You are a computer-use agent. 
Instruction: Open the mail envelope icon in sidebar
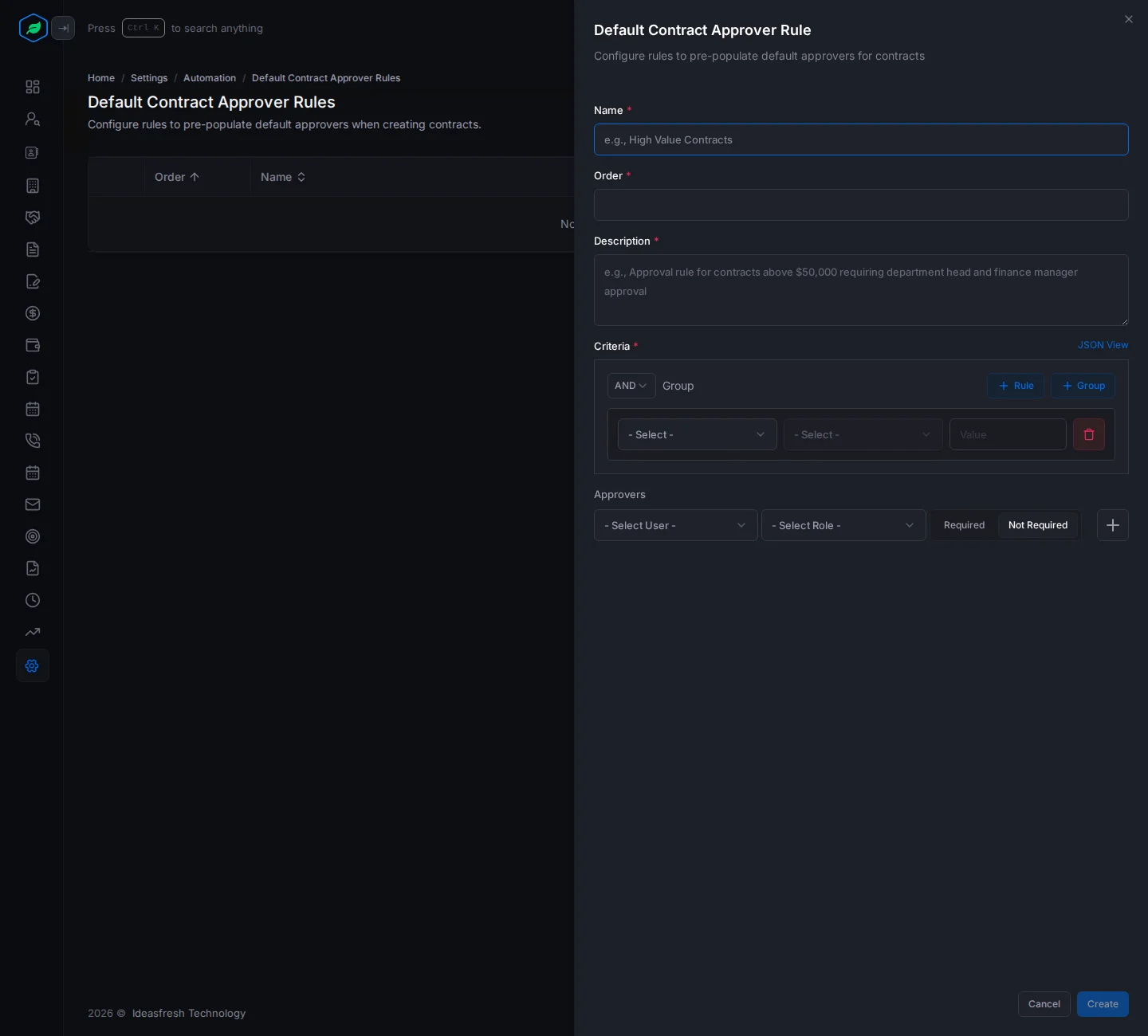click(33, 504)
